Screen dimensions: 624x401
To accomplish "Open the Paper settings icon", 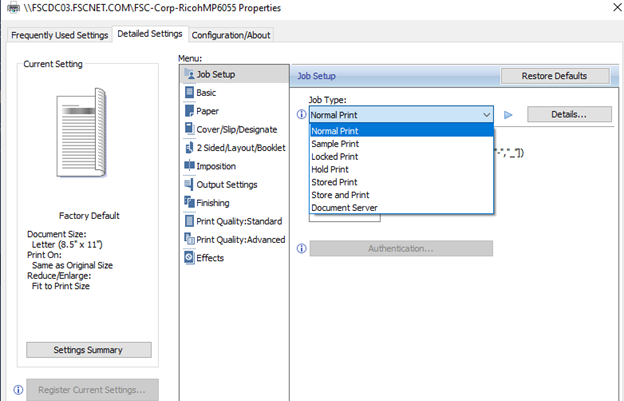I will [189, 111].
